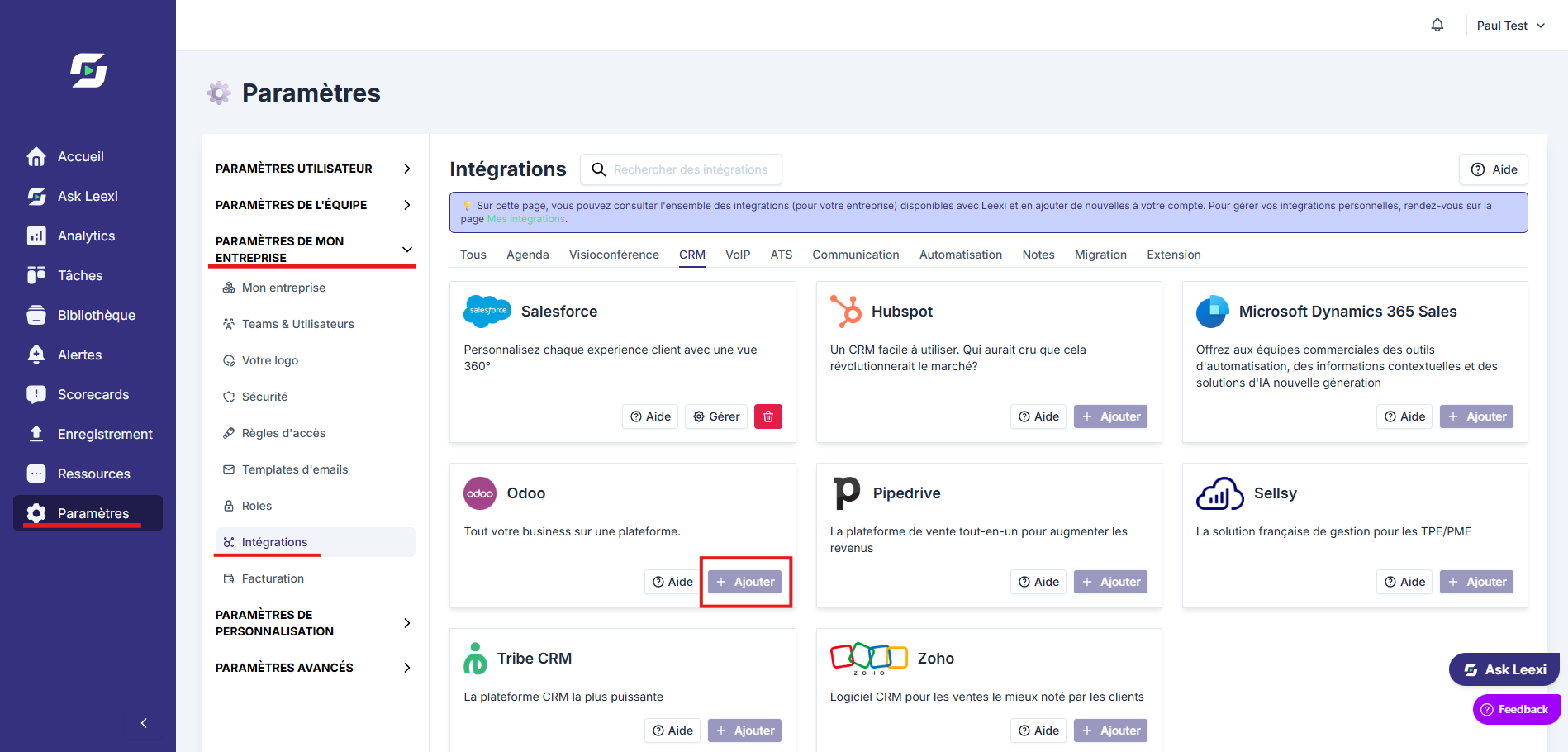Screen dimensions: 1568x752
Task: Click the Pipedrive logo
Action: pyautogui.click(x=847, y=493)
